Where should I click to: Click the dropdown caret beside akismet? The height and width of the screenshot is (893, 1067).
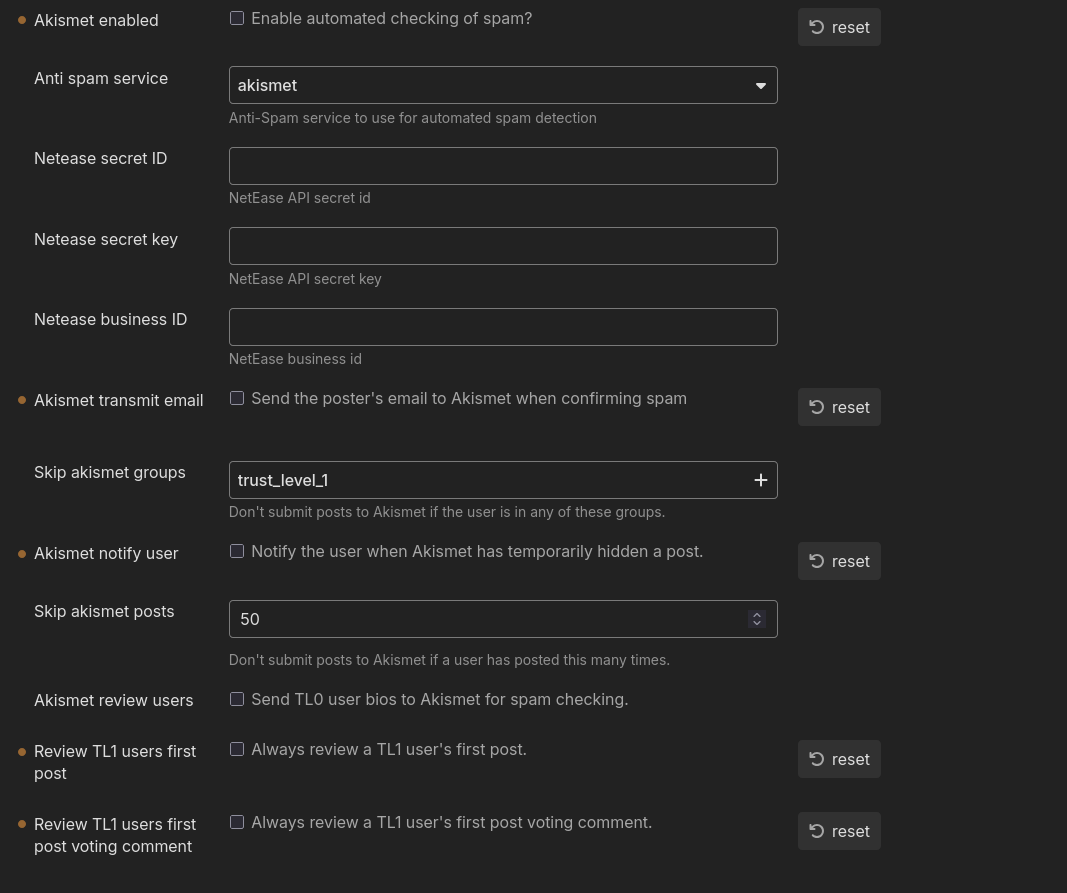click(760, 86)
